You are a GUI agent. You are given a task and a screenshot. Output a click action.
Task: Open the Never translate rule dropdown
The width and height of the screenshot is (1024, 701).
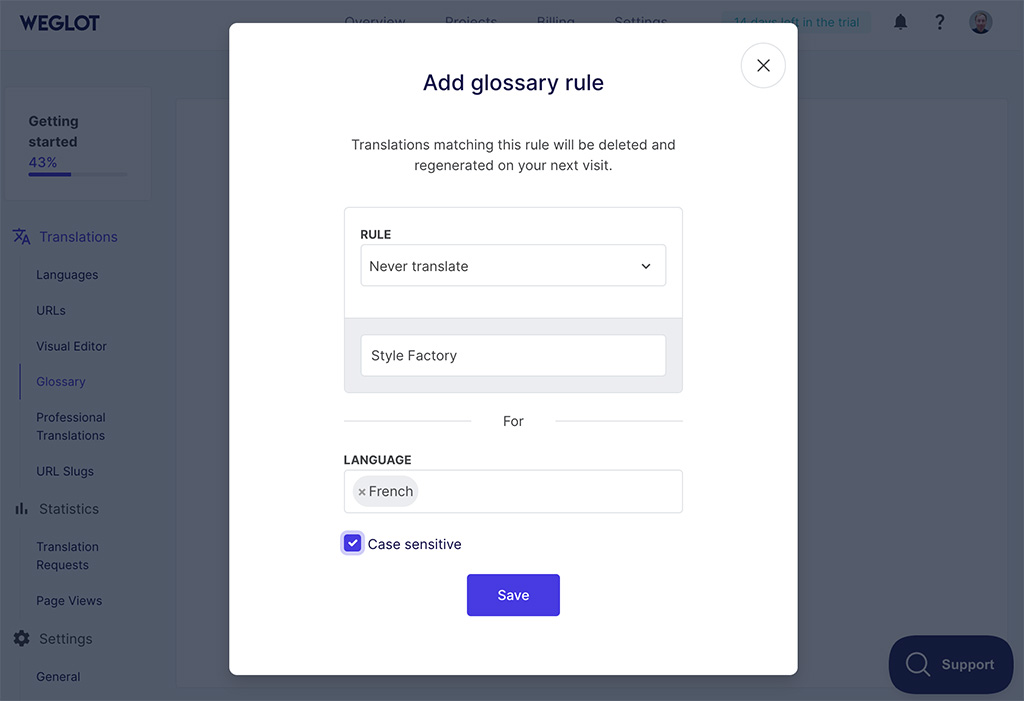tap(513, 266)
